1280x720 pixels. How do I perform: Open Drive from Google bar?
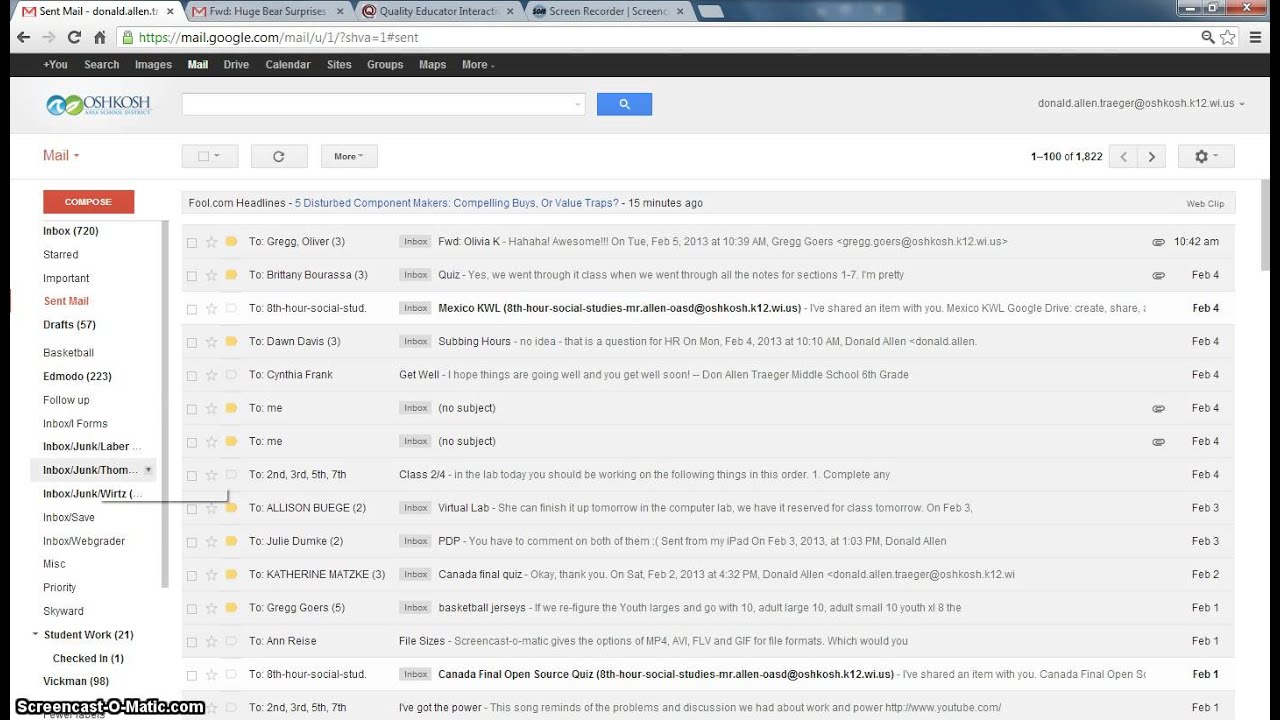click(236, 65)
